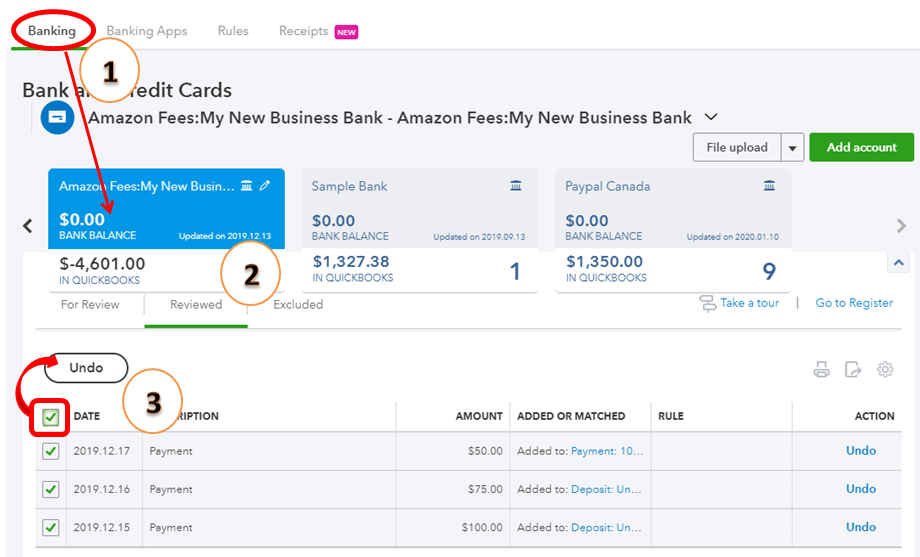This screenshot has height=557, width=920.
Task: Open the Go to Register link
Action: pos(854,303)
